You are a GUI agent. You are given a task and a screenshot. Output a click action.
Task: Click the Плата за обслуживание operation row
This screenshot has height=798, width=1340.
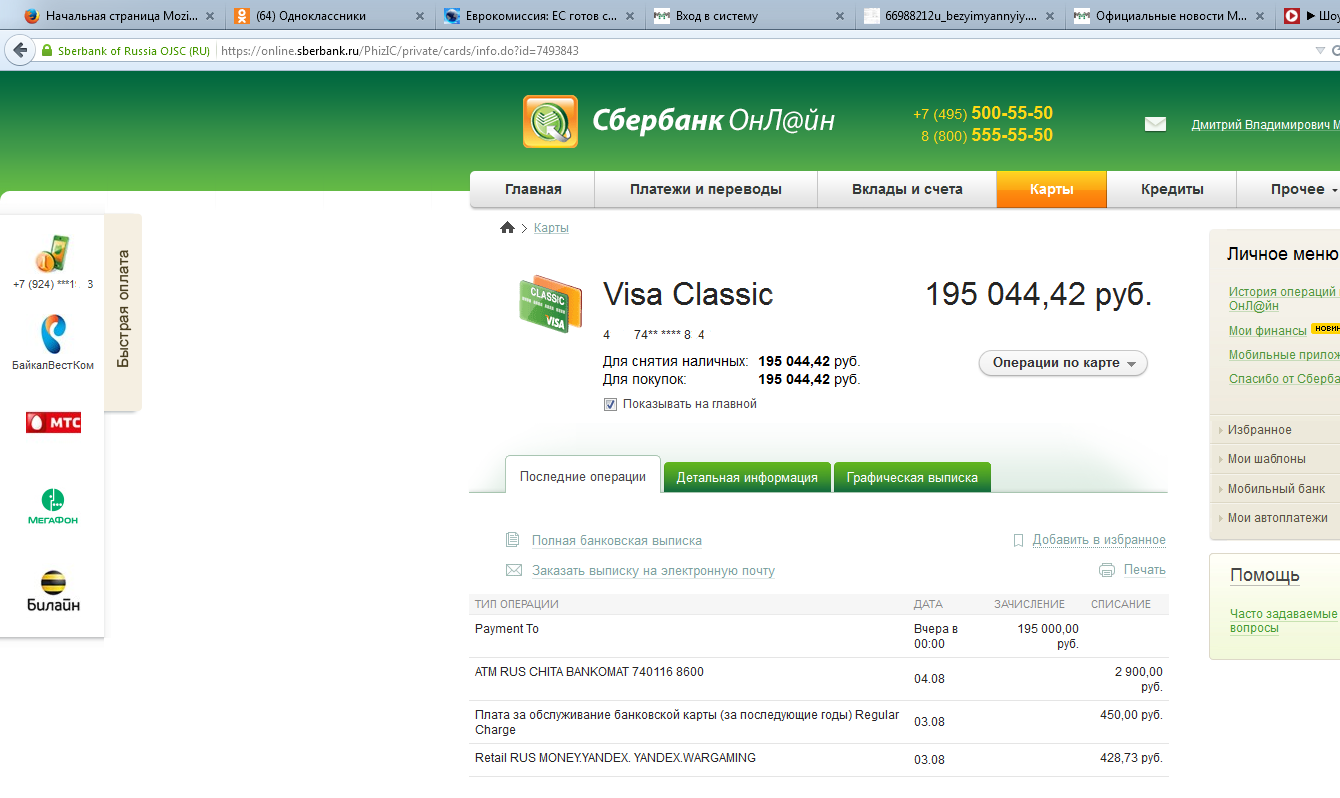pos(818,722)
